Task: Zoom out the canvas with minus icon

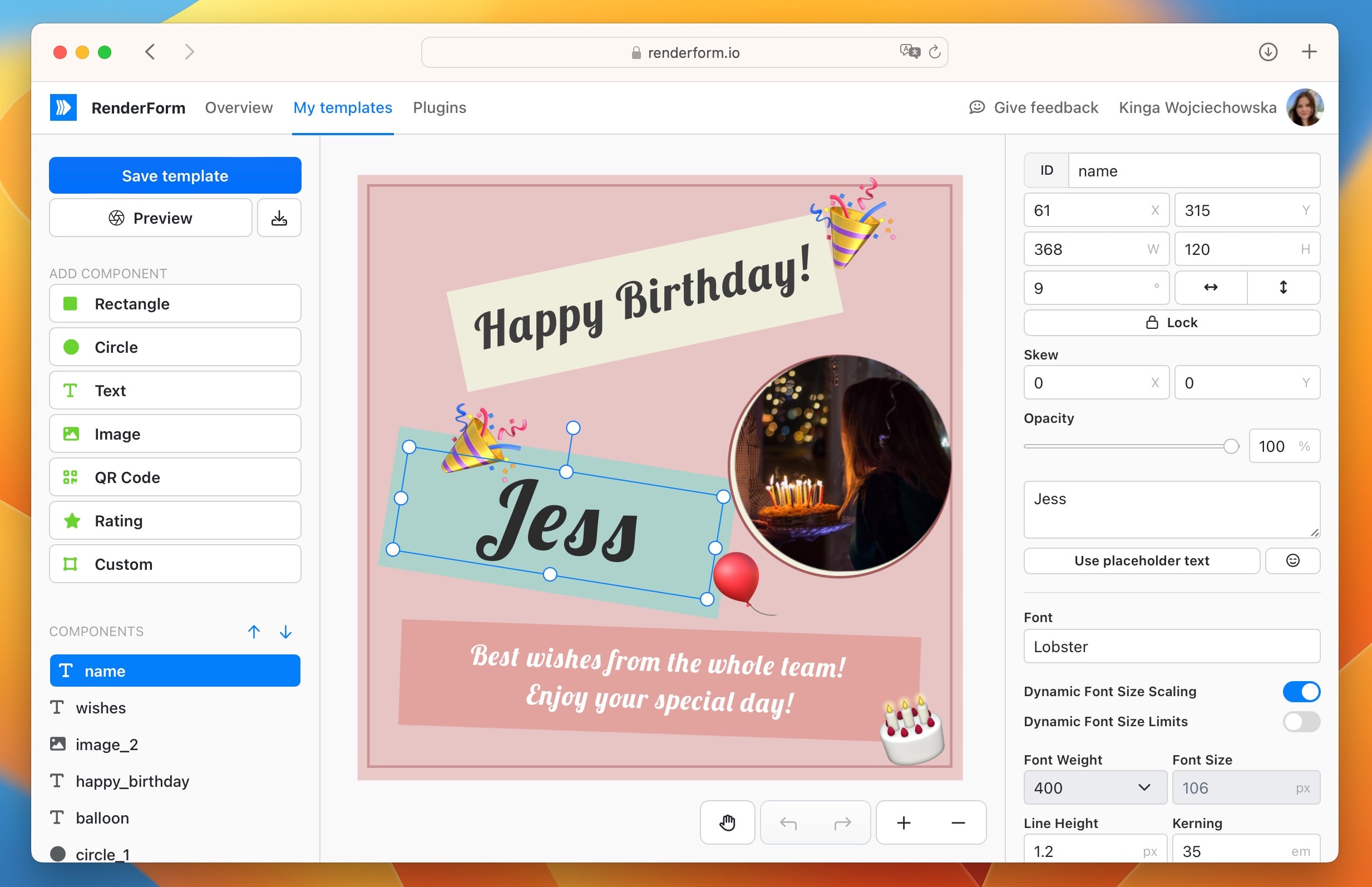Action: pos(958,822)
